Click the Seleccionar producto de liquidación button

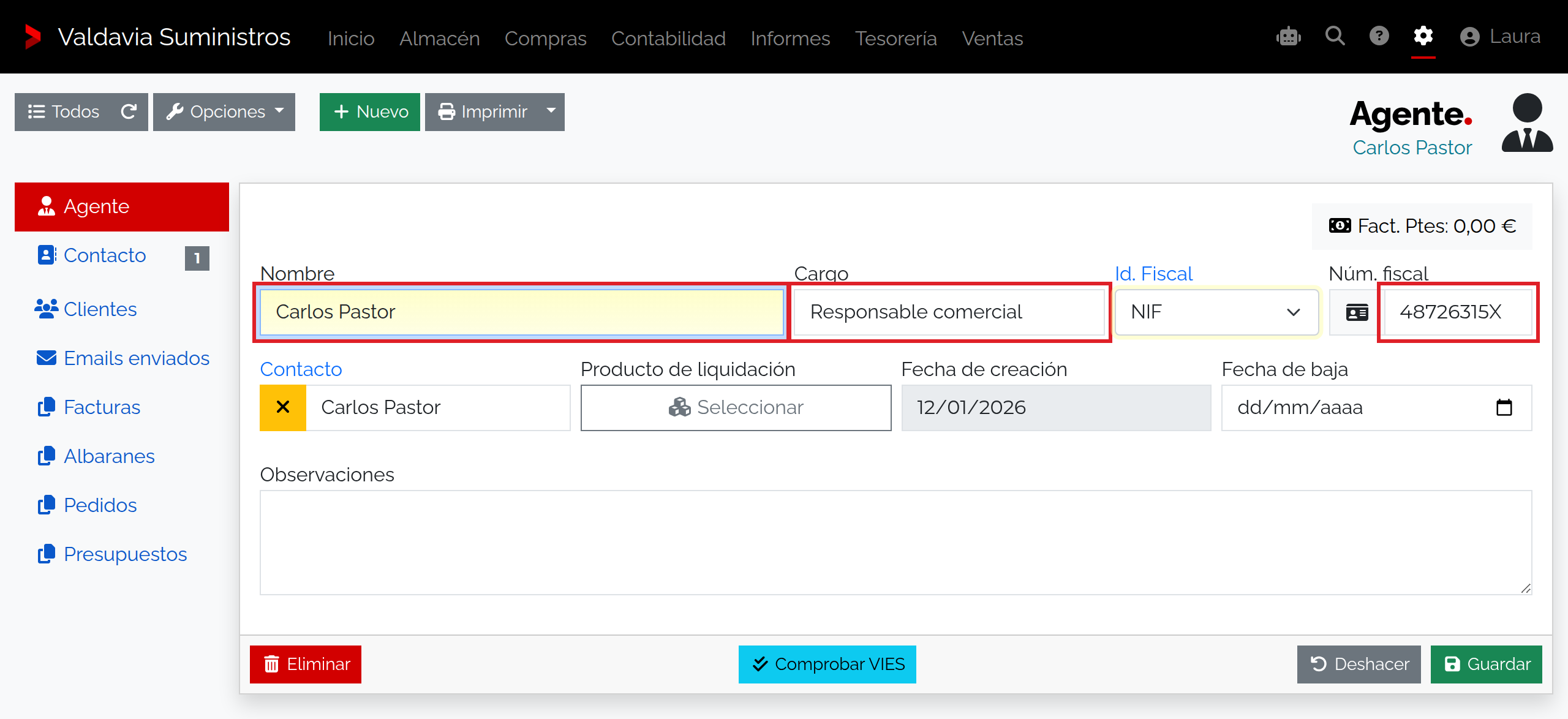[736, 407]
